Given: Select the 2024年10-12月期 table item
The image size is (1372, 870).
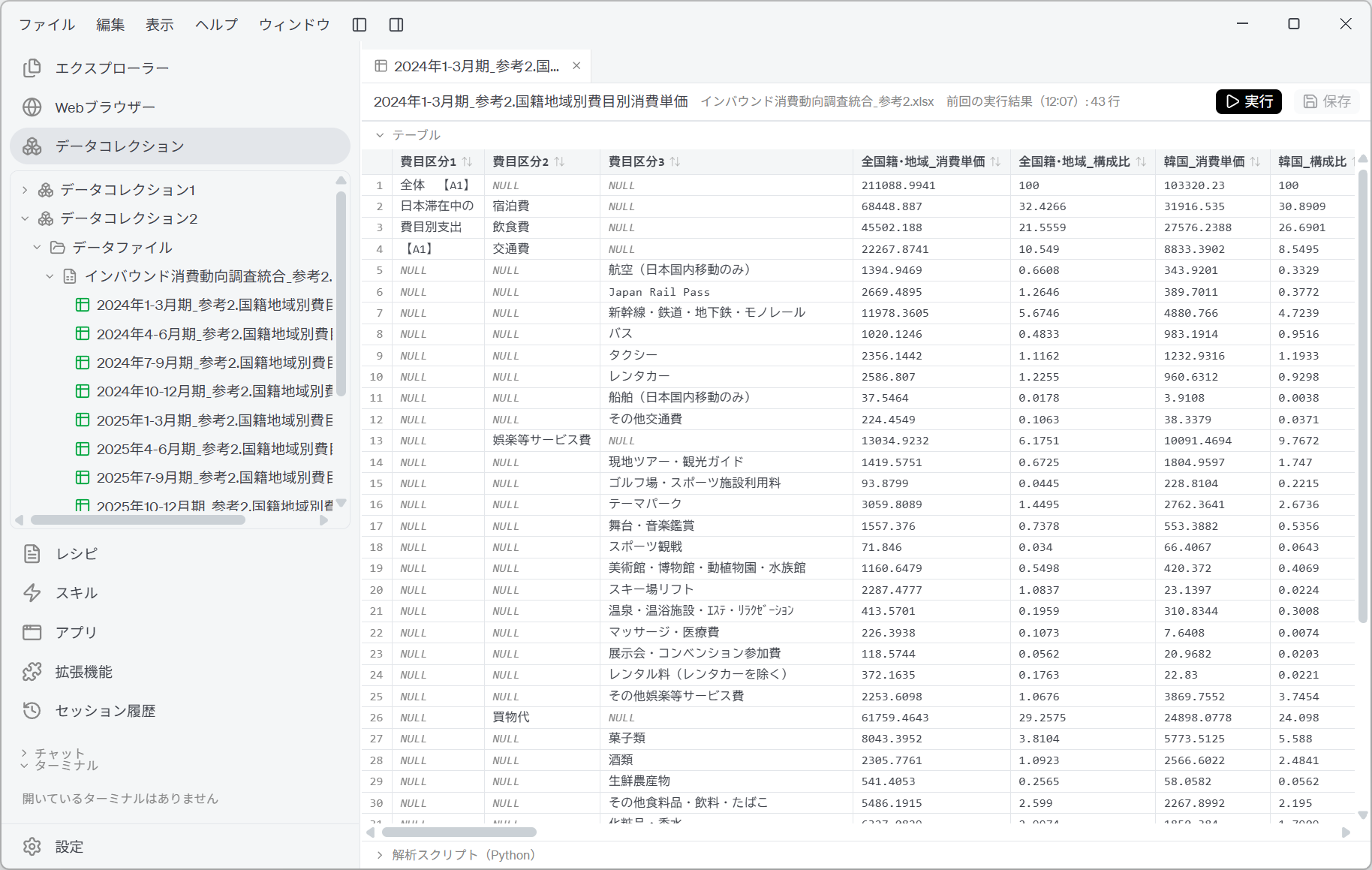Looking at the screenshot, I should [x=204, y=391].
